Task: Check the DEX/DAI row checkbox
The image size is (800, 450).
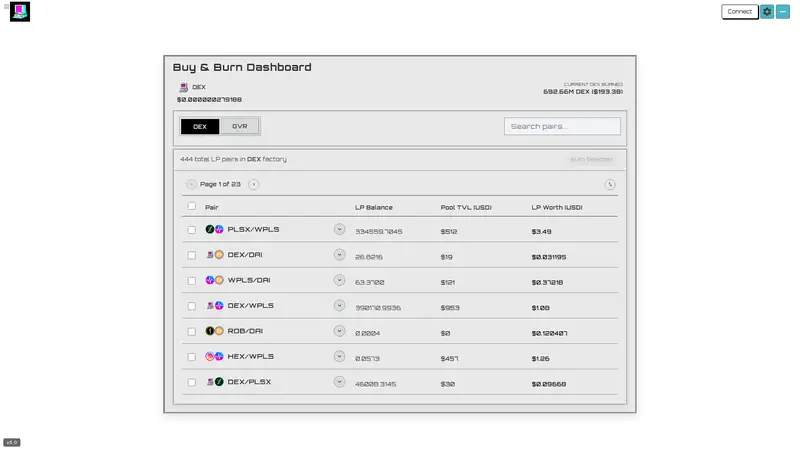Action: pos(192,255)
